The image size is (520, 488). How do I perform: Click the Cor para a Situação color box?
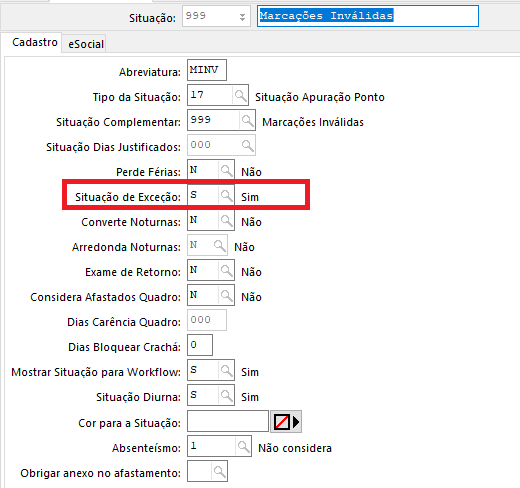(x=228, y=421)
